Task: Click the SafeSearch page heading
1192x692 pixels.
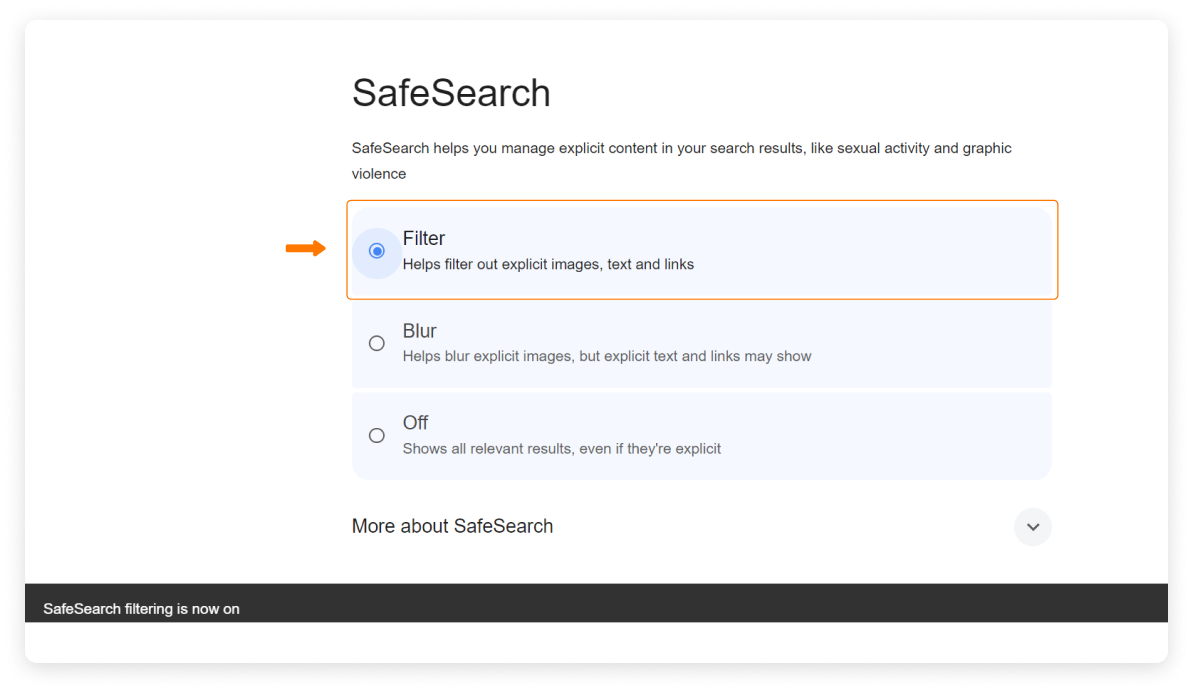Action: [451, 92]
